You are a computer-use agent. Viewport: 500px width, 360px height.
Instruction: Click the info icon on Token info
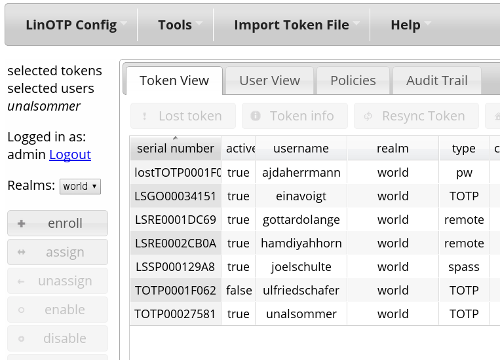click(x=255, y=116)
